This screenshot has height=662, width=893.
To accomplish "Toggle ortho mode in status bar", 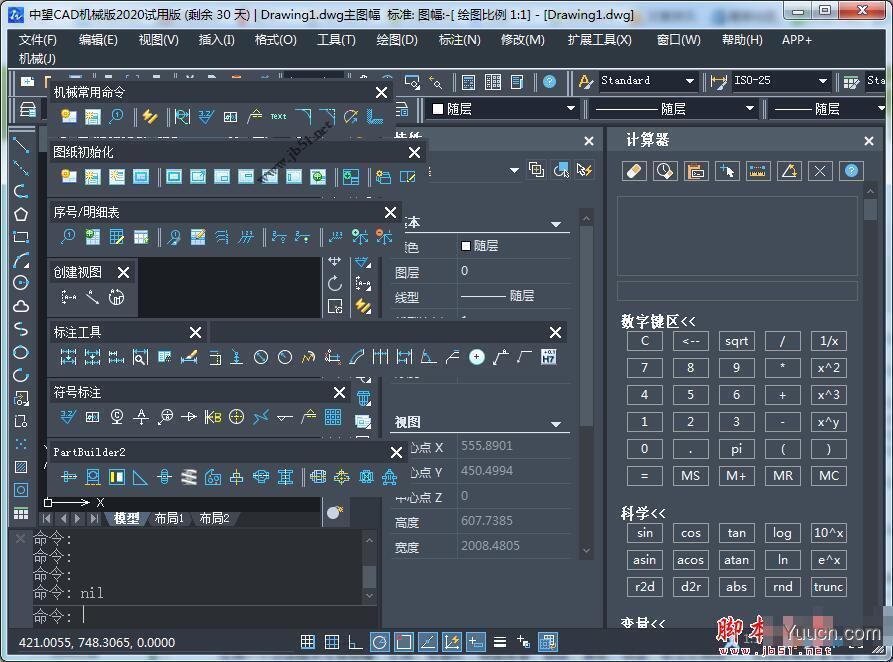I will (x=355, y=642).
